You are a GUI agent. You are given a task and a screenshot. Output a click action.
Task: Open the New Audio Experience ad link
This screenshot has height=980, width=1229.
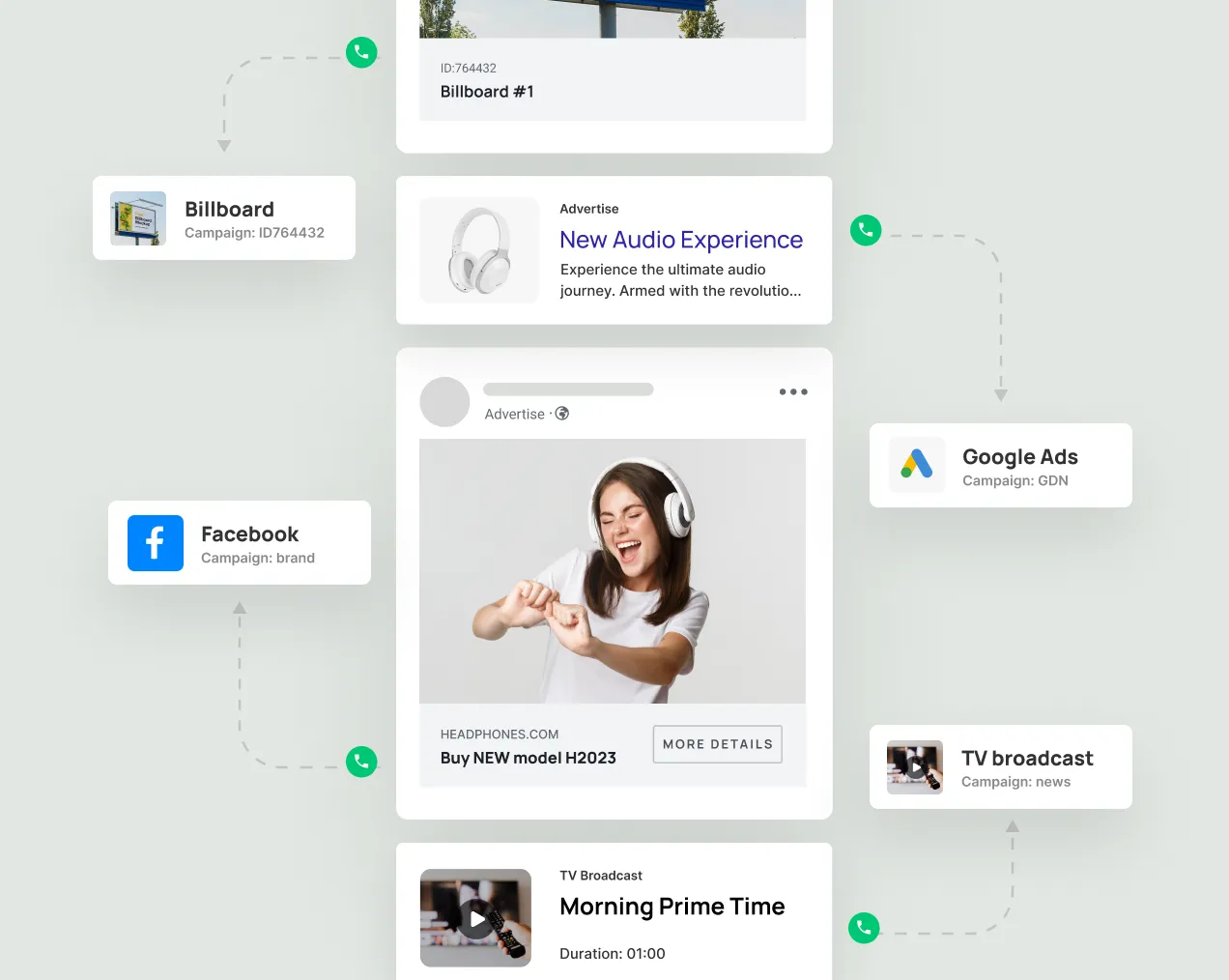pyautogui.click(x=681, y=240)
